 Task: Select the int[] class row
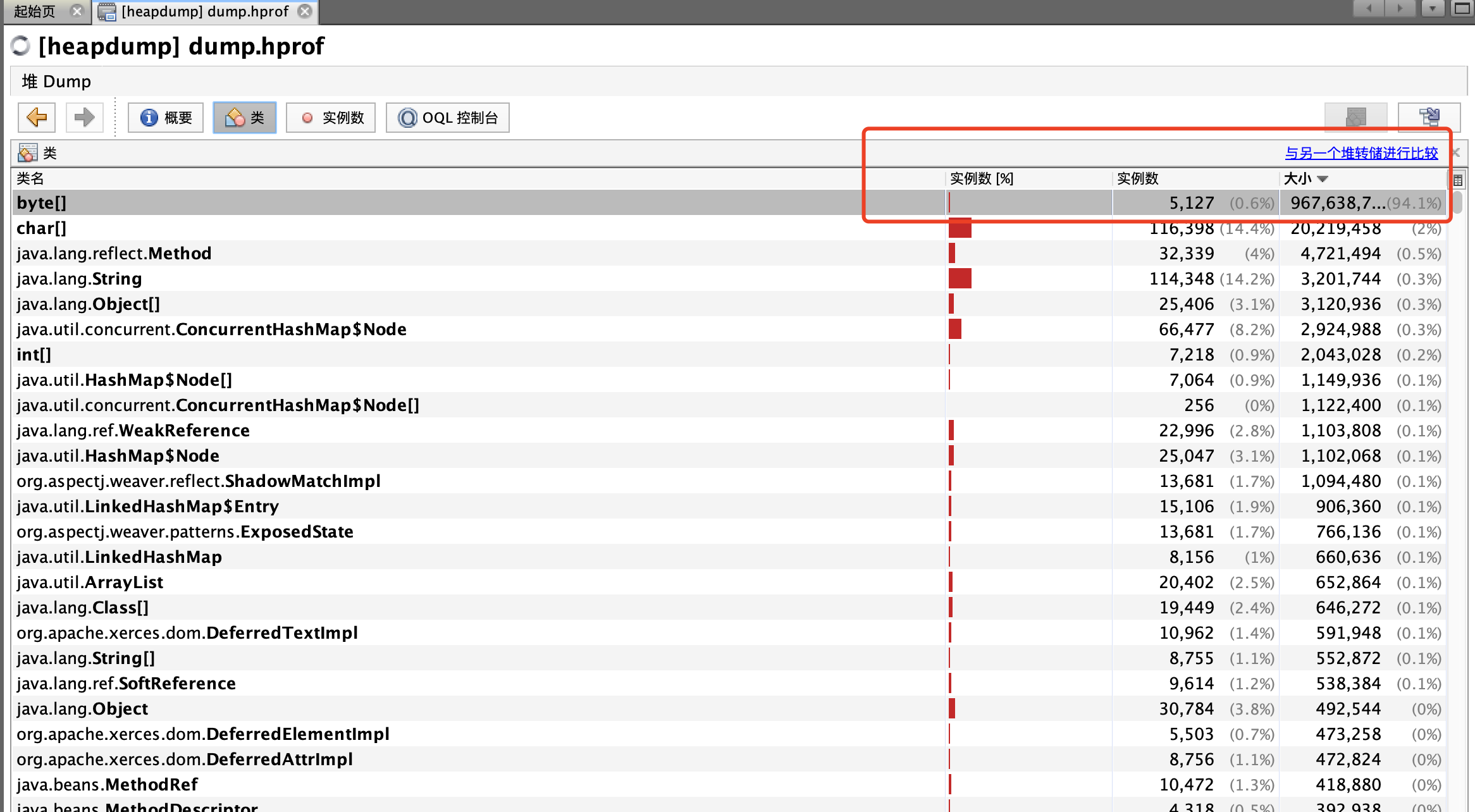(729, 354)
